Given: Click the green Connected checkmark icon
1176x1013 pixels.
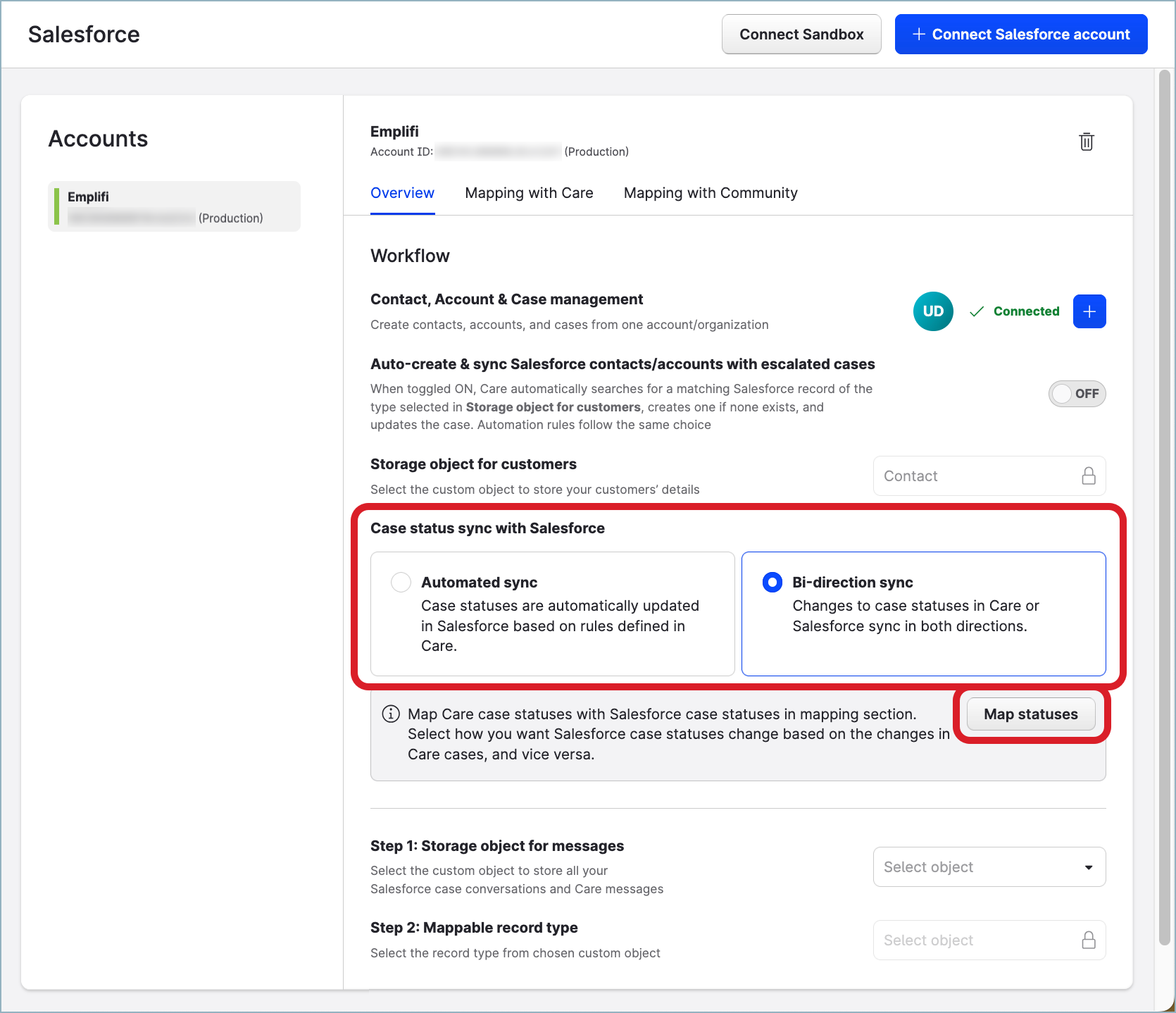Looking at the screenshot, I should 976,311.
